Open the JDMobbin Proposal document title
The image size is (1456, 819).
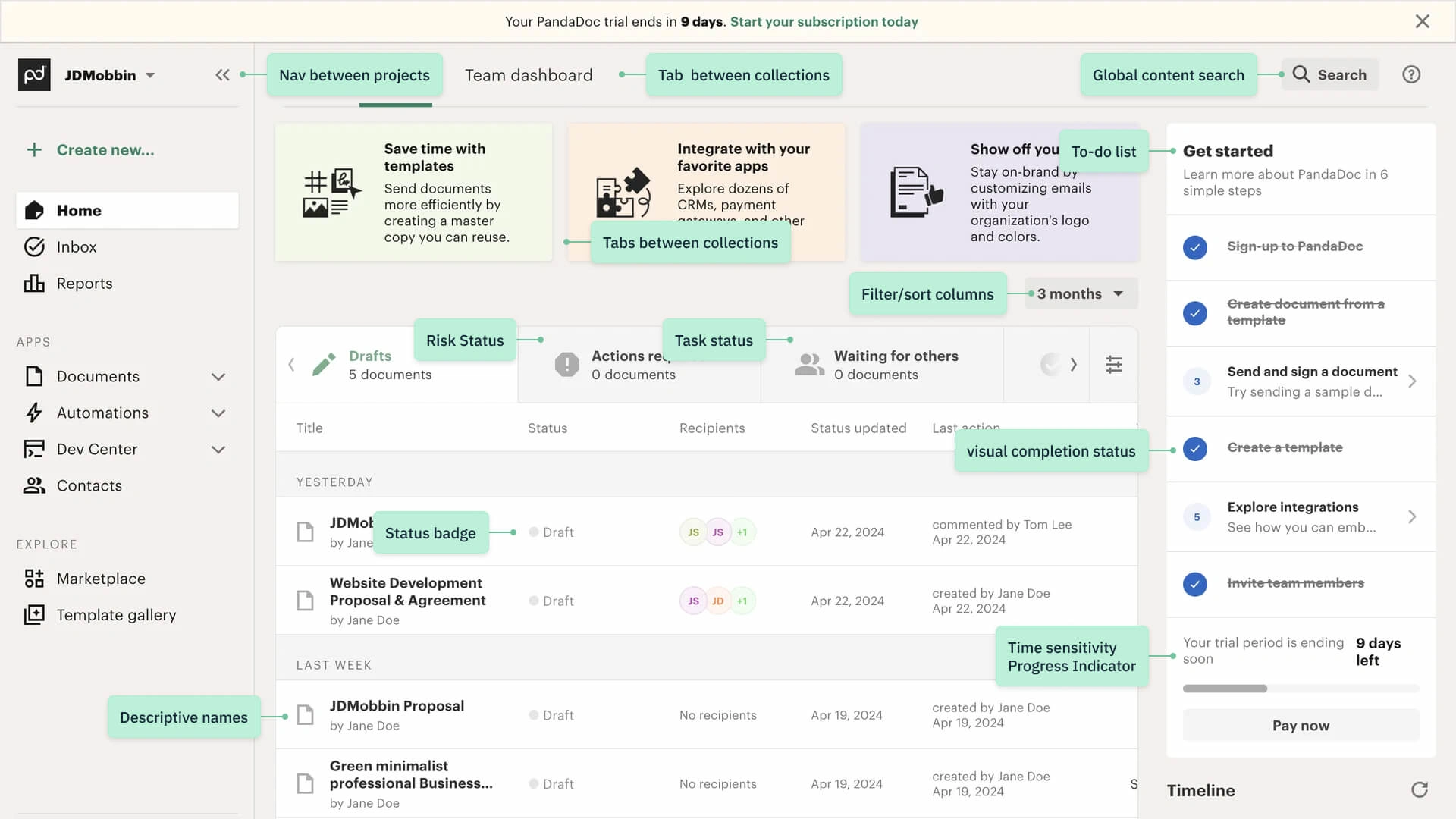[397, 706]
